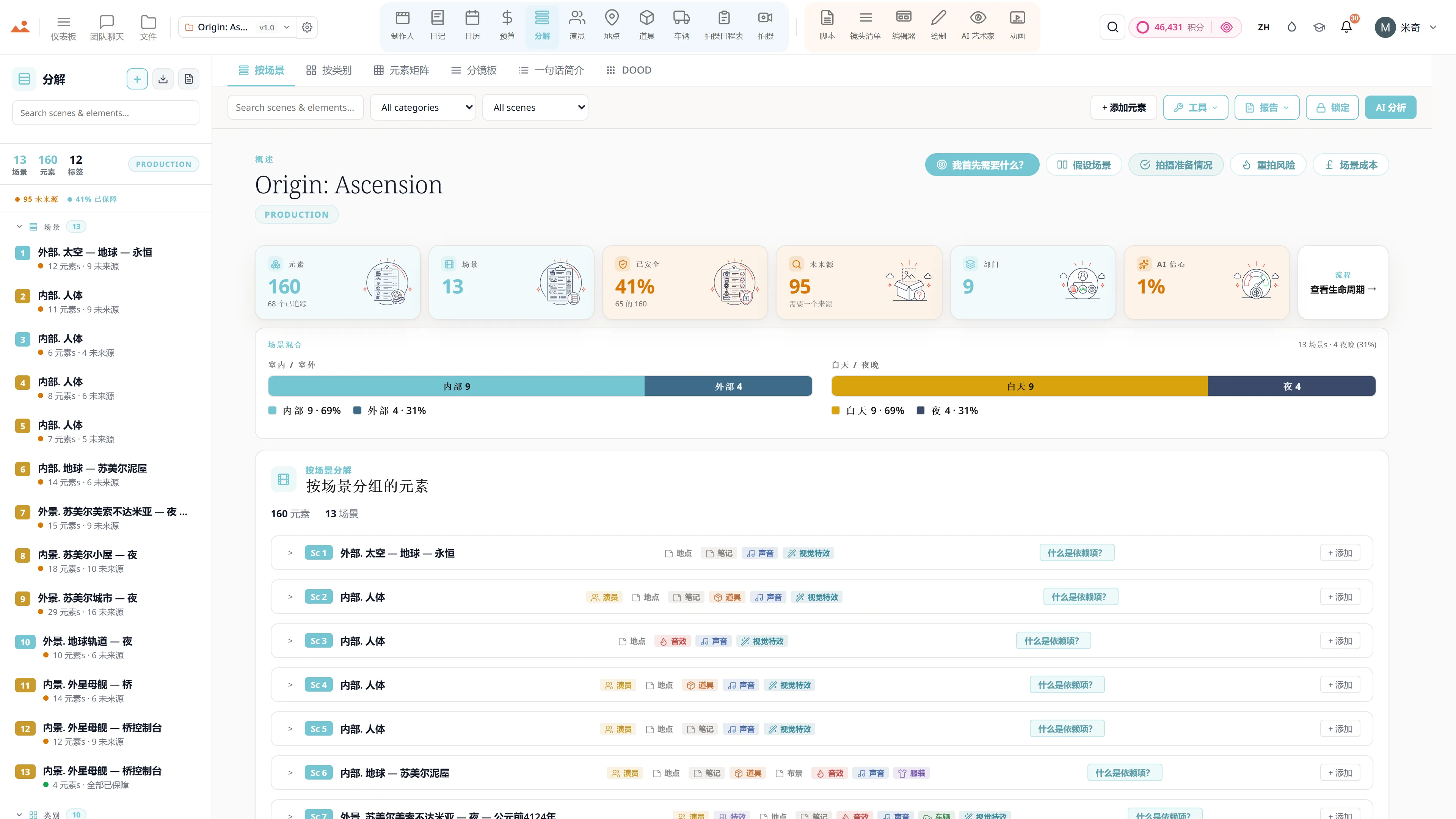Open the 车辆 vehicles section
This screenshot has height=819, width=1456.
[681, 25]
